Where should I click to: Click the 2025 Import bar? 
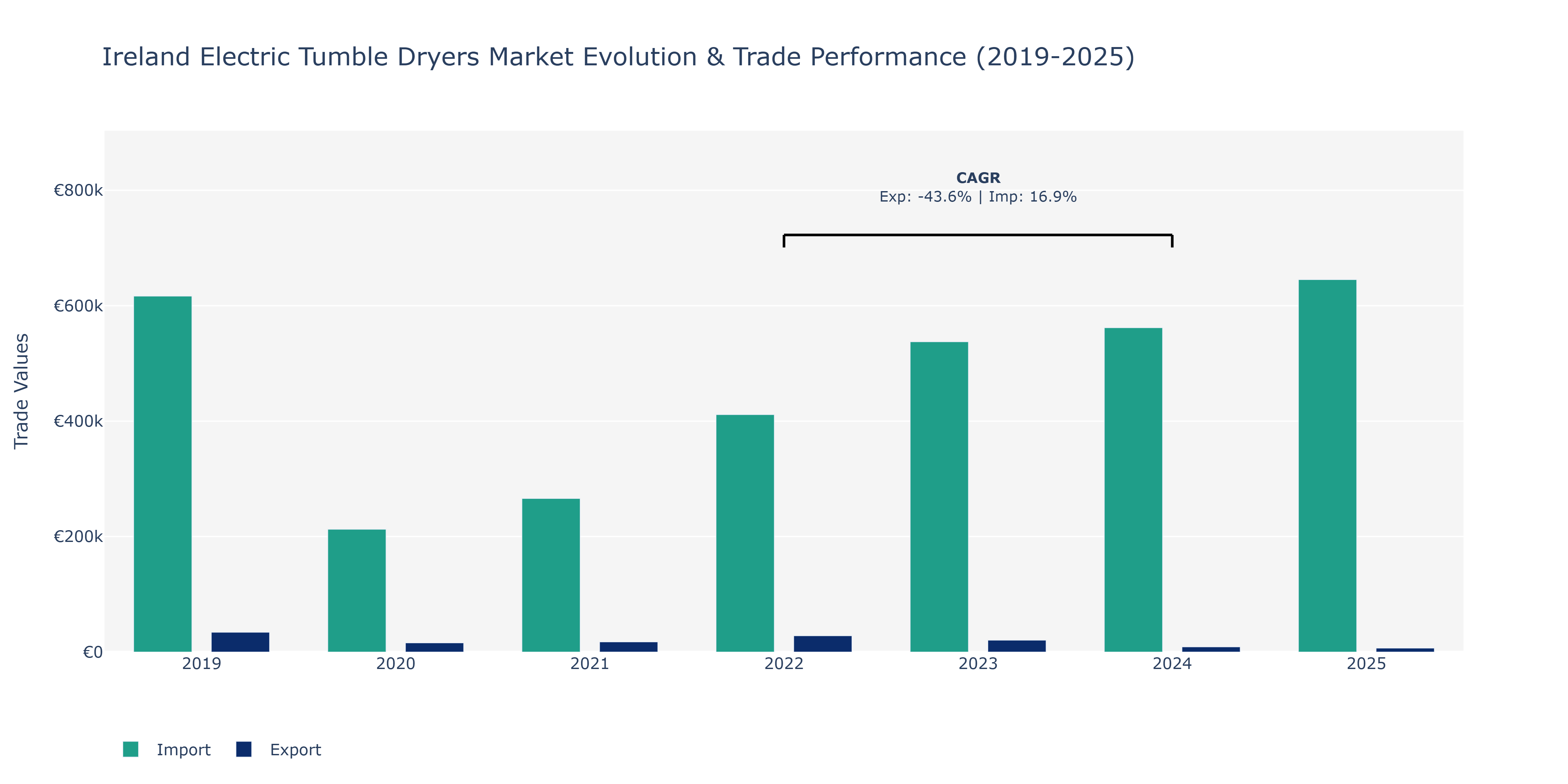coord(1328,465)
